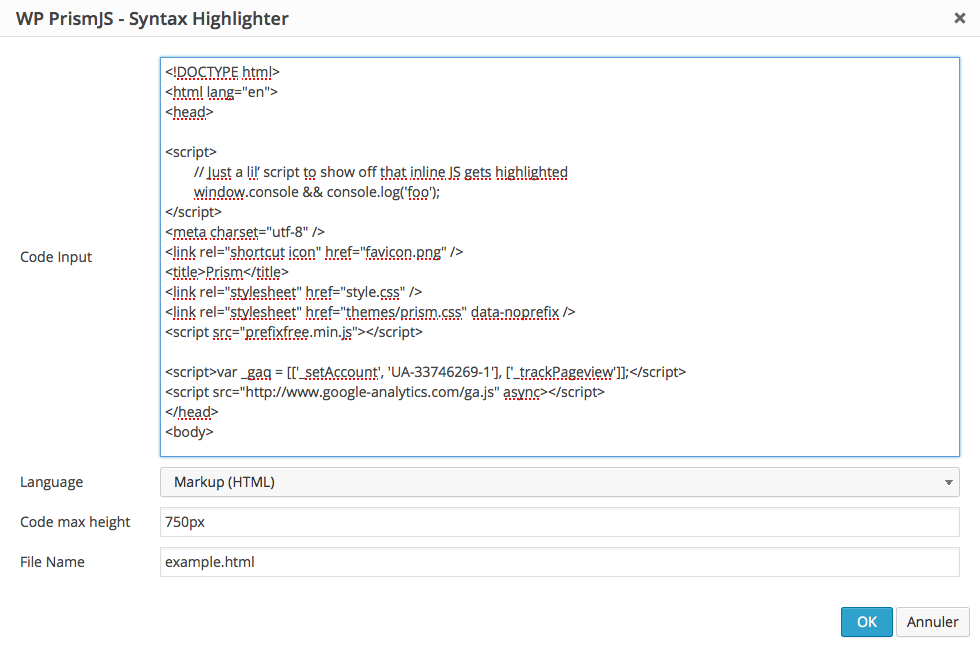980x648 pixels.
Task: Click the closing </head> line
Action: click(192, 412)
